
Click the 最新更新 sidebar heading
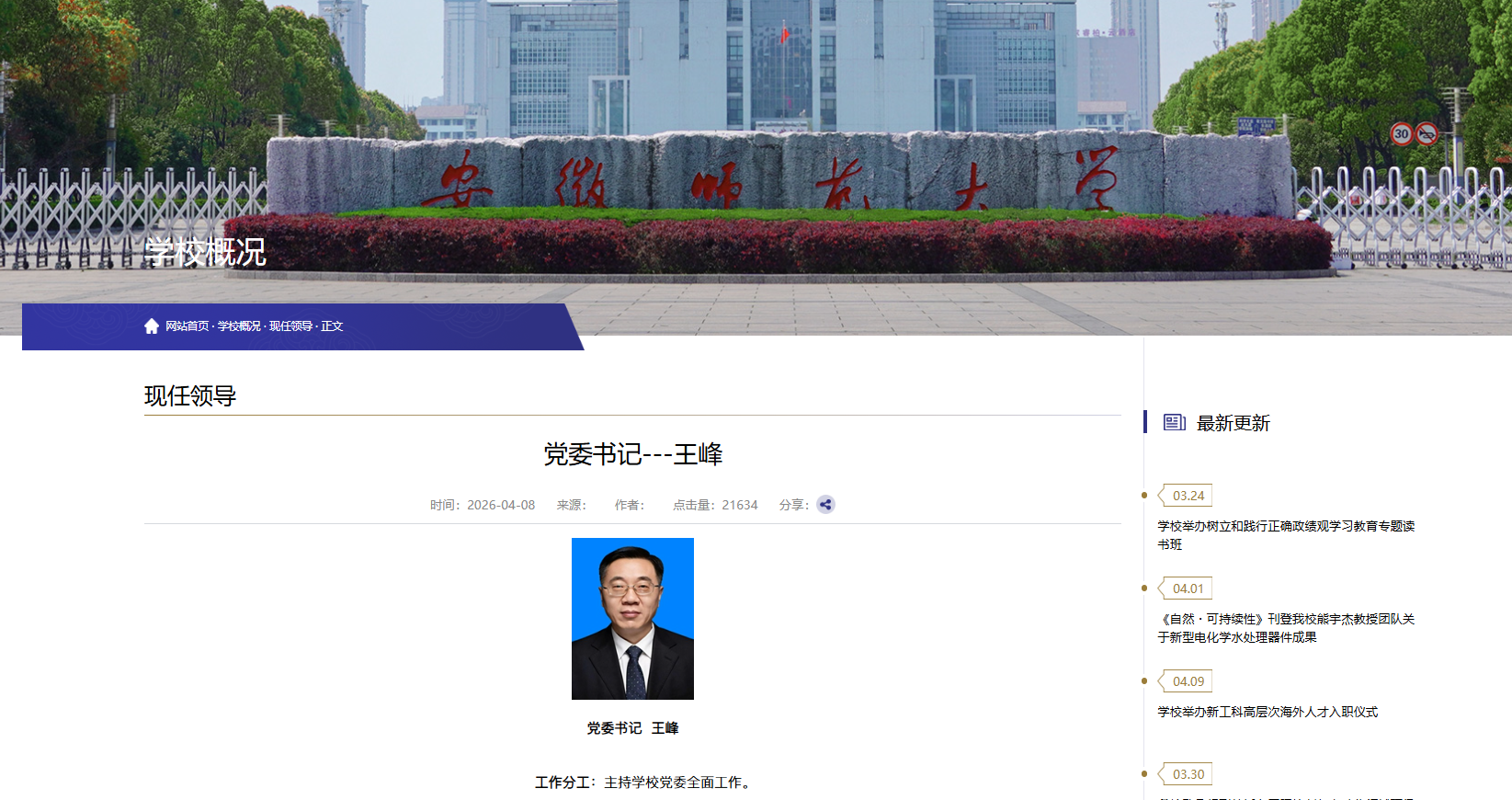[1233, 423]
